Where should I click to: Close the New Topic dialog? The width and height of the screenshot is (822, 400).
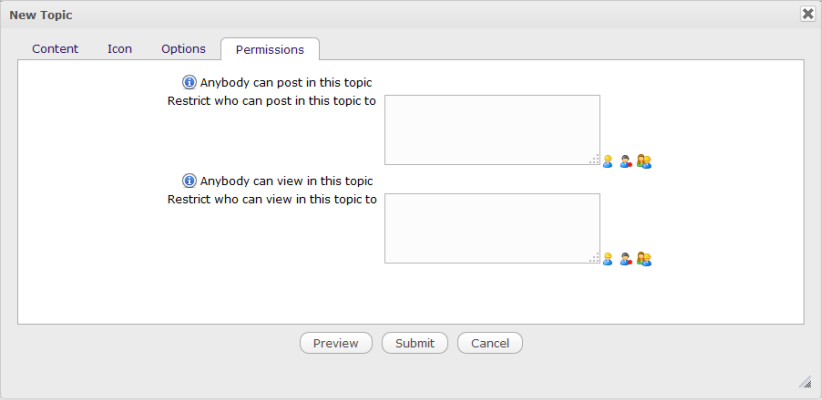pos(807,14)
